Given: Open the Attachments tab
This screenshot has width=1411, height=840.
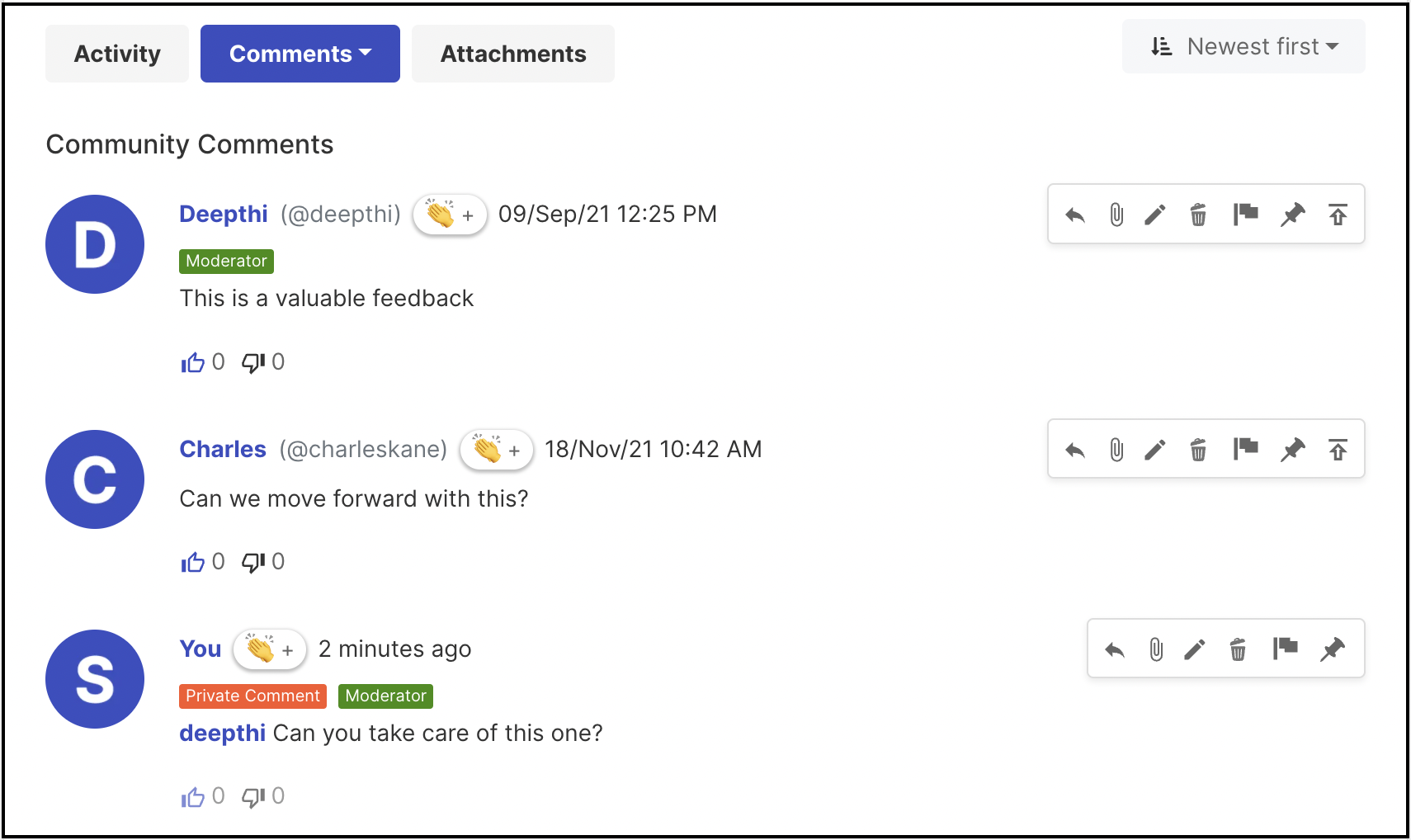Looking at the screenshot, I should (x=513, y=54).
